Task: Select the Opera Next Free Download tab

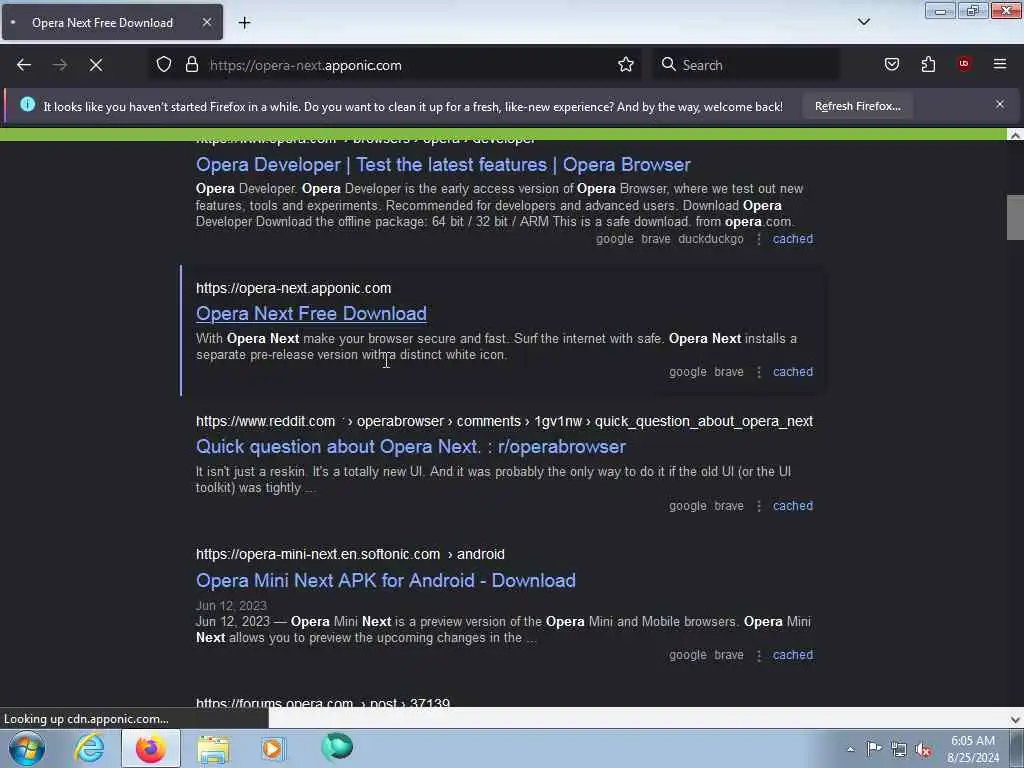Action: 112,22
